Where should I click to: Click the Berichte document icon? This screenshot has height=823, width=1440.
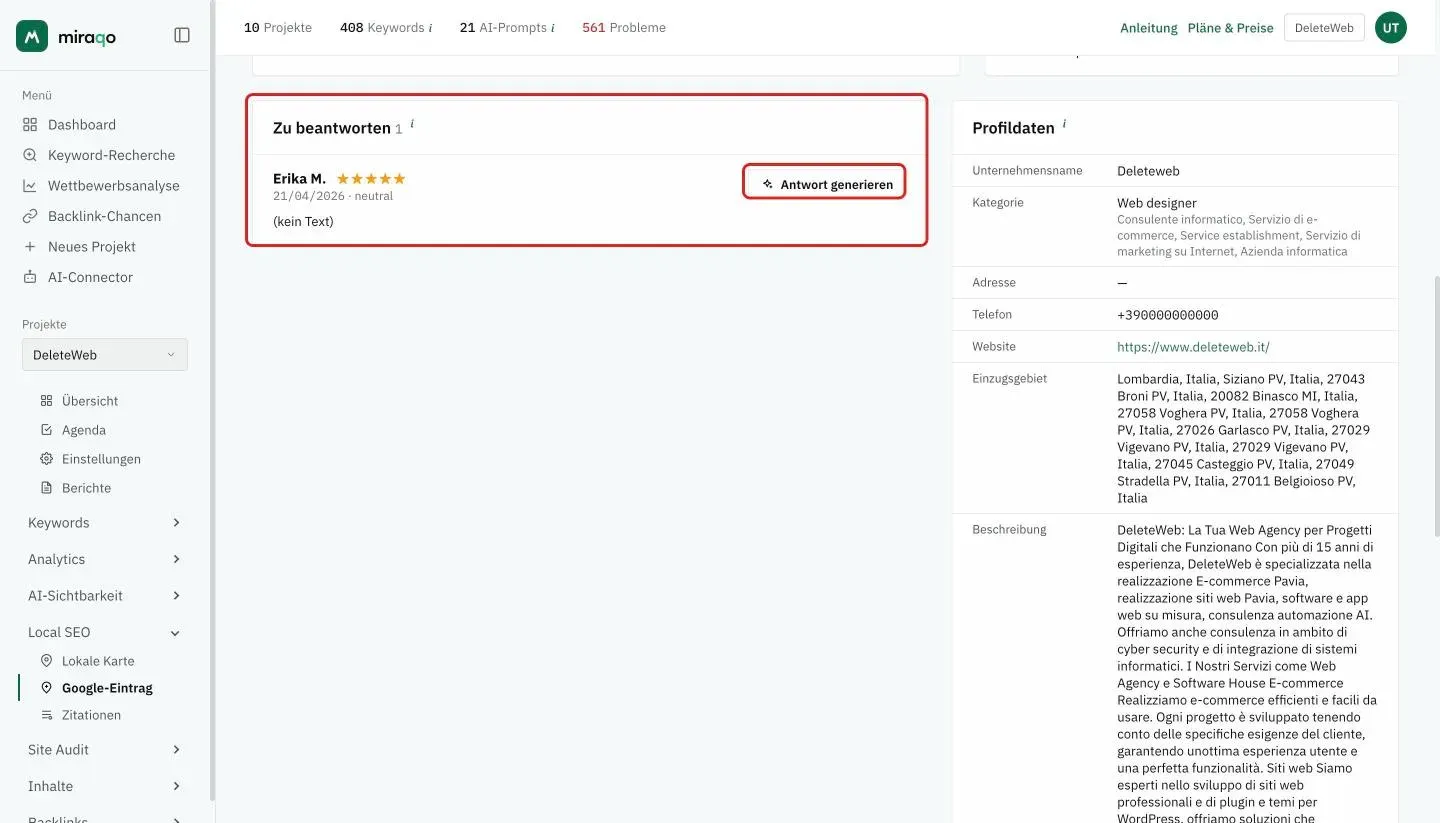click(46, 488)
